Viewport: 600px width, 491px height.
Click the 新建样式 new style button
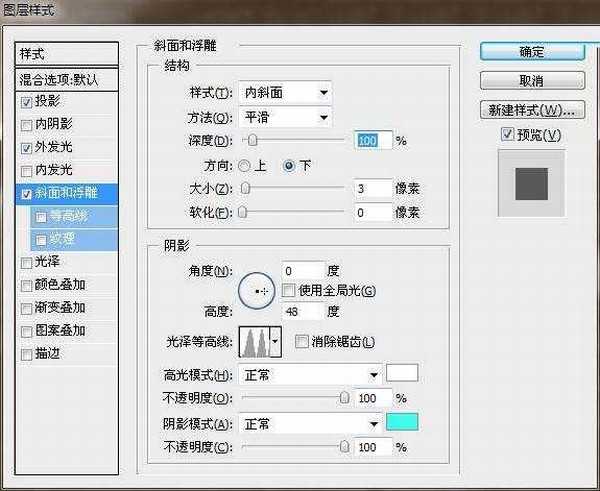[532, 109]
